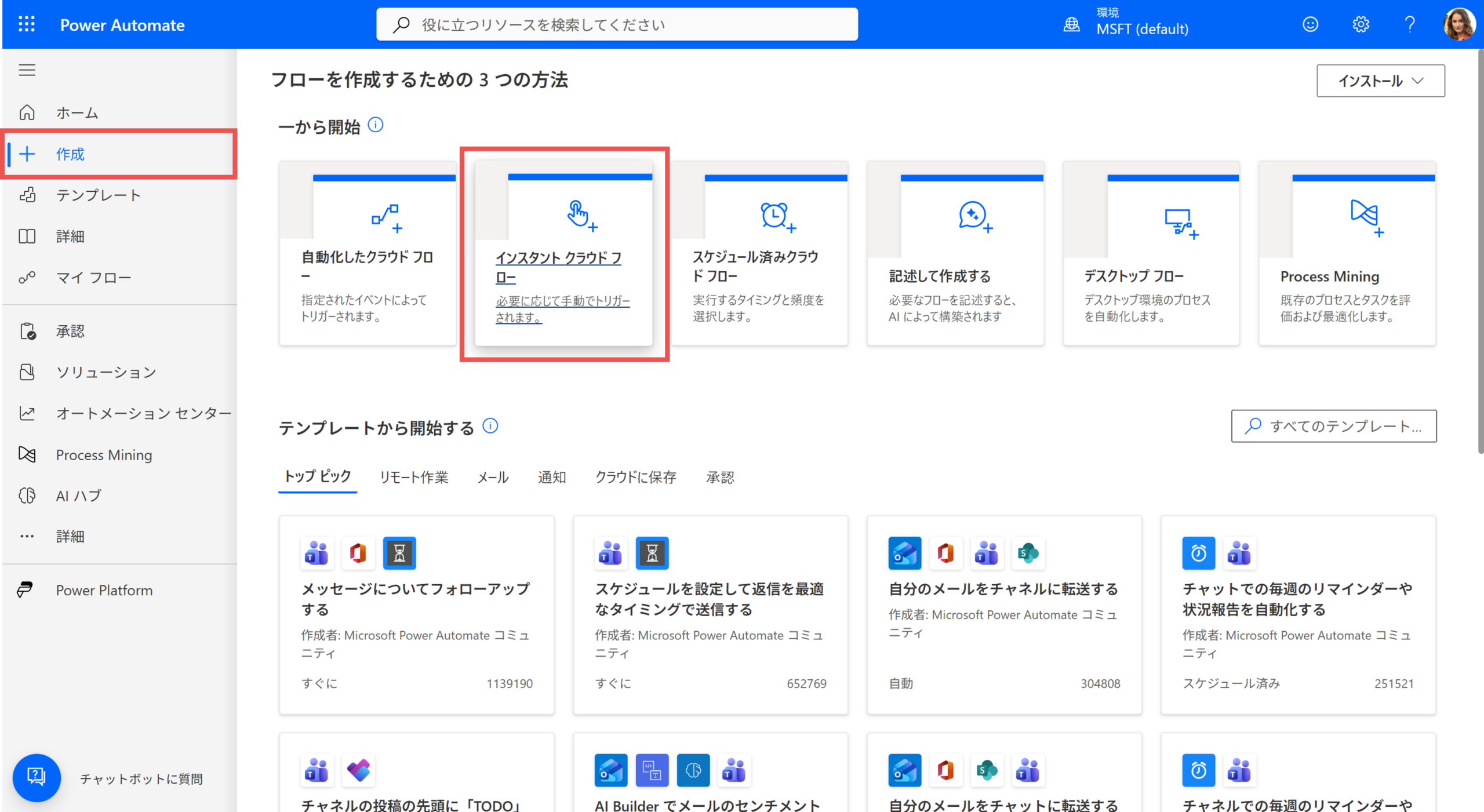Click the user profile avatar picture

[x=1458, y=24]
